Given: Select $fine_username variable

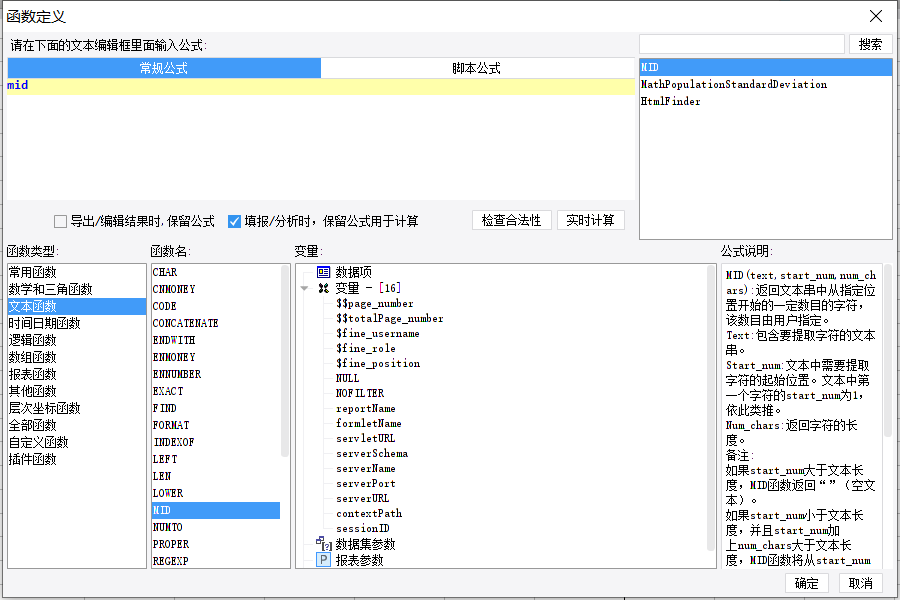Looking at the screenshot, I should (378, 334).
